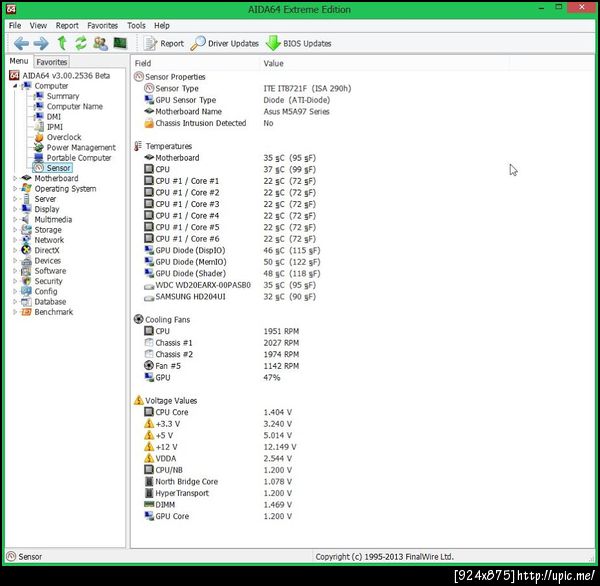Click the Security shield icon
The image size is (600, 586).
(x=26, y=281)
